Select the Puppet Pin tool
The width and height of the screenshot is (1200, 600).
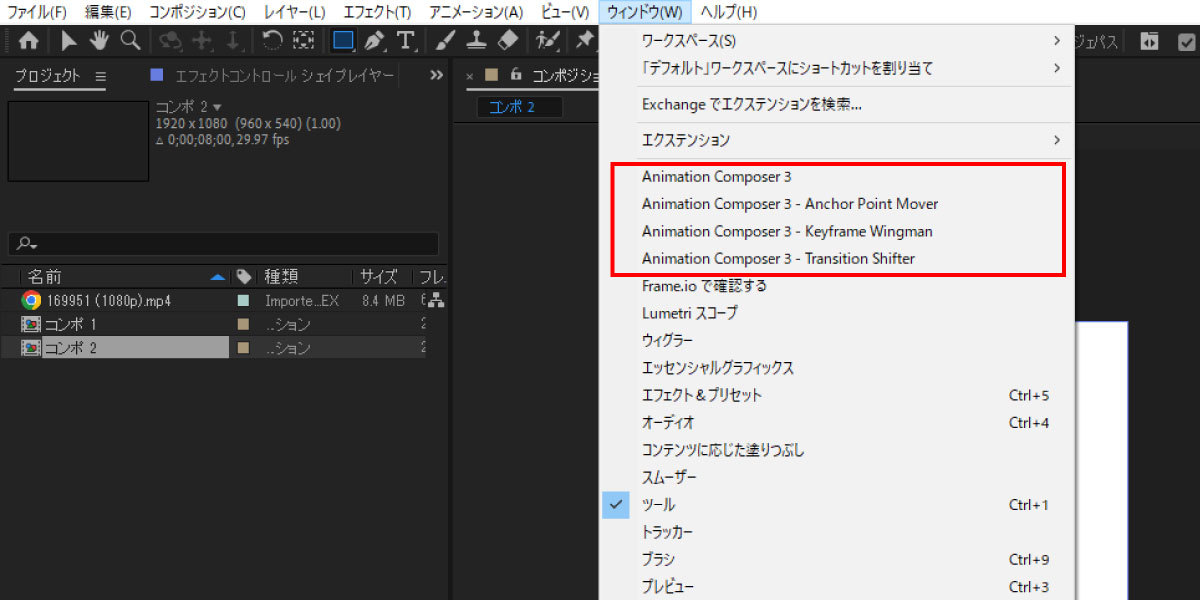tap(584, 41)
